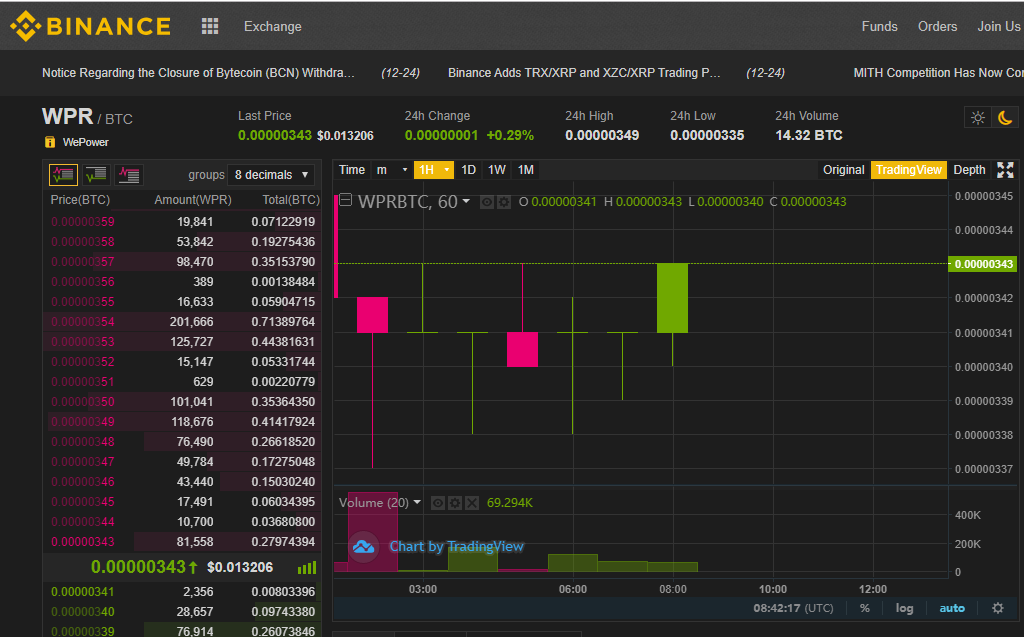Toggle WPRBTC series visibility eye icon
This screenshot has height=637, width=1024.
pyautogui.click(x=487, y=203)
